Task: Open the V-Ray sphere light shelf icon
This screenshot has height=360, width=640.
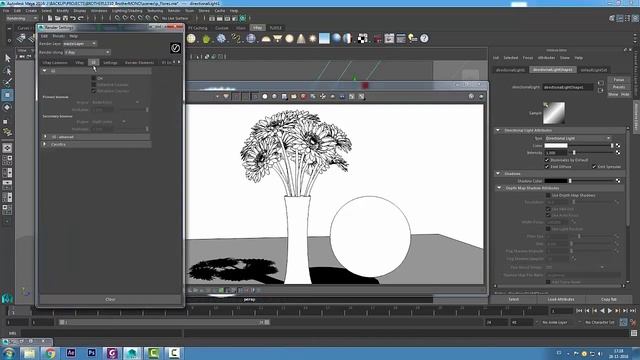Action: click(289, 39)
